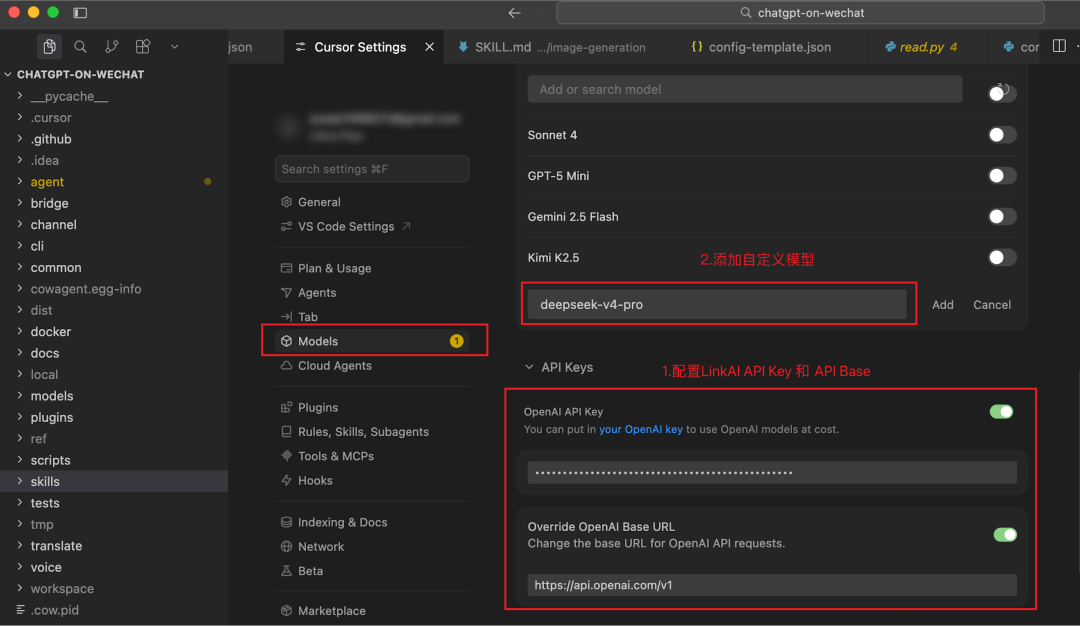Click the Plan & Usage card icon
Screen dimensions: 1080x626
tap(287, 268)
